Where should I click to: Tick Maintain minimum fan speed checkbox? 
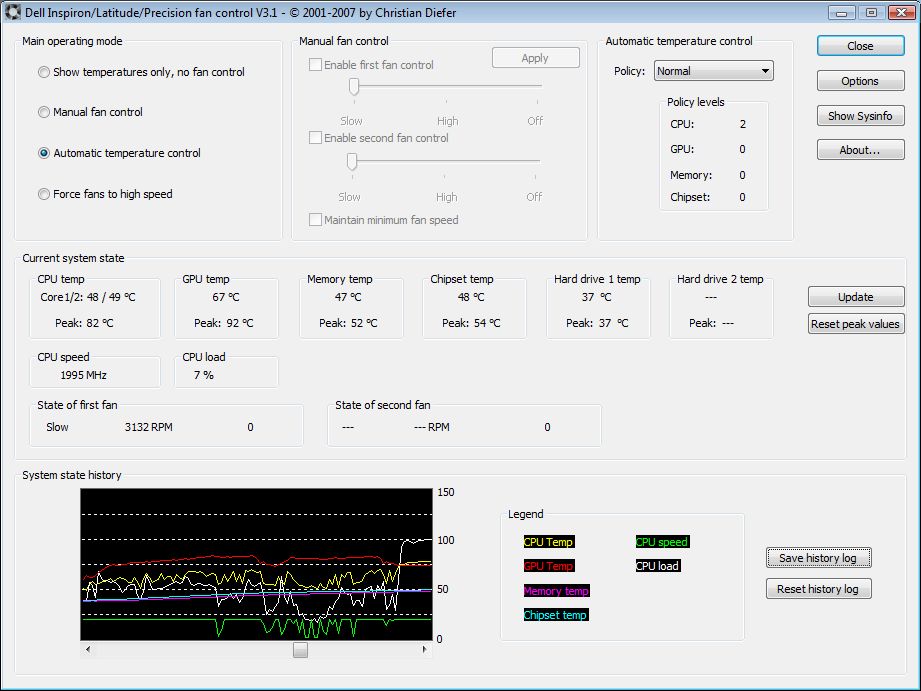pyautogui.click(x=315, y=220)
